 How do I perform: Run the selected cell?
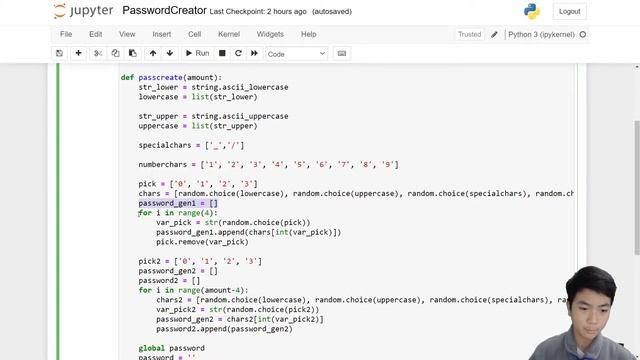click(x=198, y=53)
